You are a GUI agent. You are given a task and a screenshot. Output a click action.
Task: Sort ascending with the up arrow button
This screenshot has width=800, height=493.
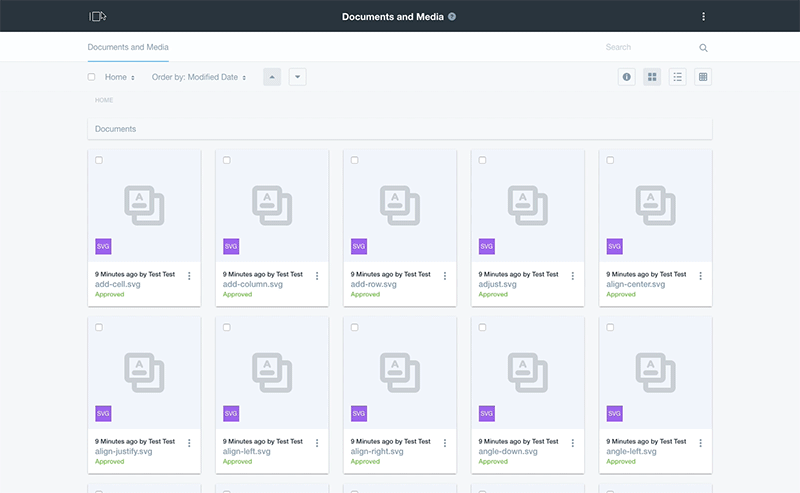pos(272,77)
